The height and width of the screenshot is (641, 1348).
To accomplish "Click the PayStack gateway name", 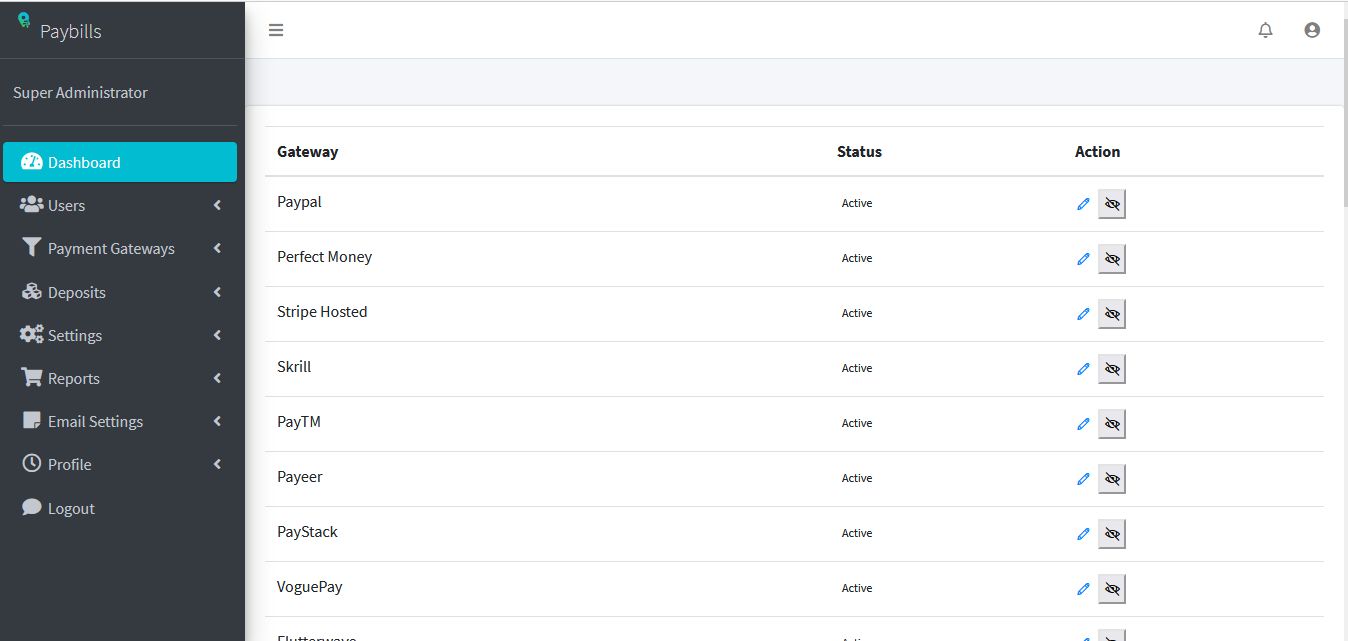I will tap(307, 532).
